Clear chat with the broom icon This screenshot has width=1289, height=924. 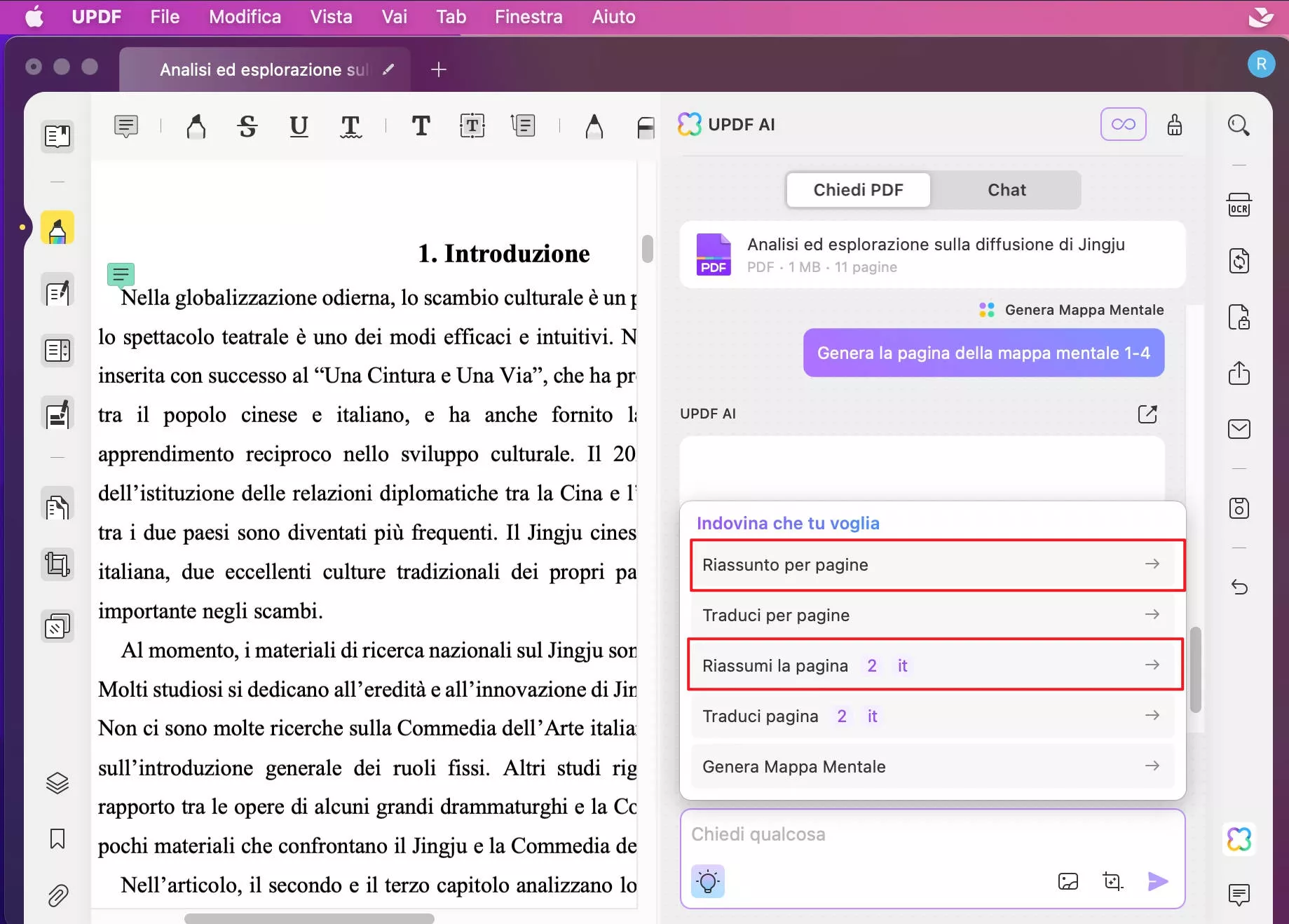[x=1175, y=125]
